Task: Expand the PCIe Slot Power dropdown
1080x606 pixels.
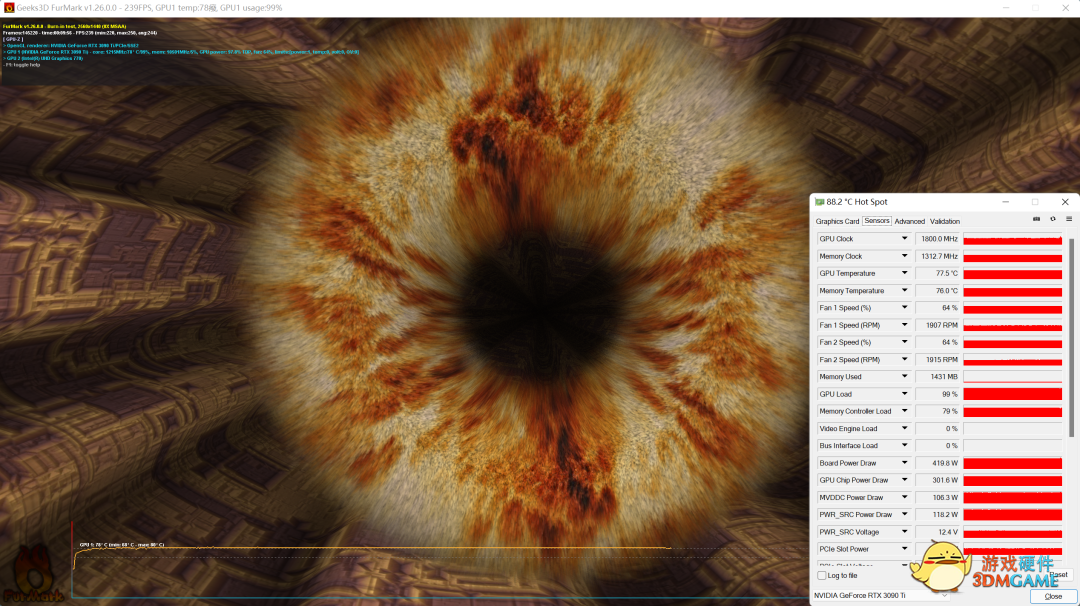Action: click(904, 549)
